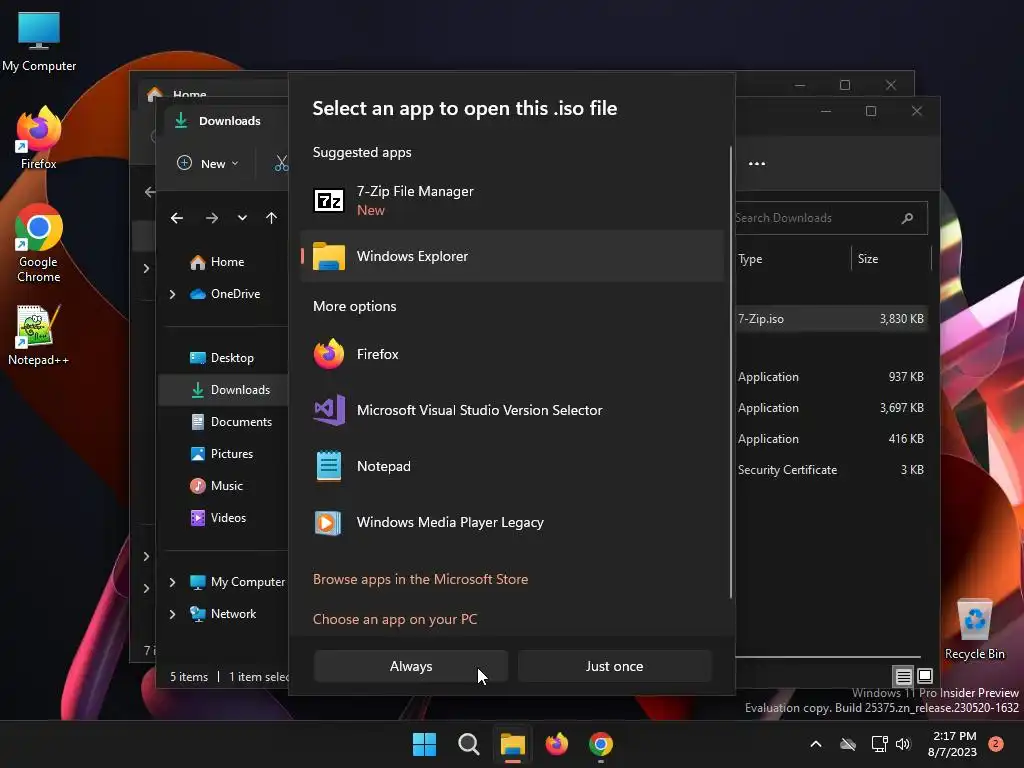
Task: Select Network in navigation pane
Action: point(223,614)
